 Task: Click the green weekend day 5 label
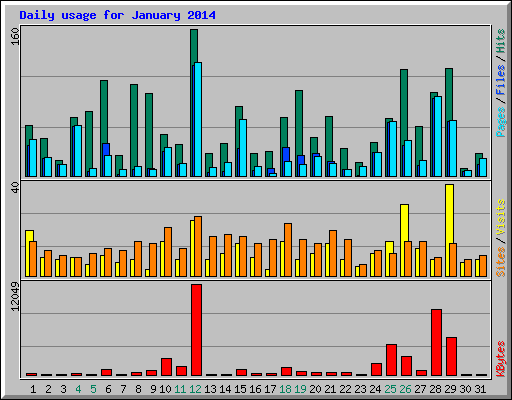(x=94, y=389)
